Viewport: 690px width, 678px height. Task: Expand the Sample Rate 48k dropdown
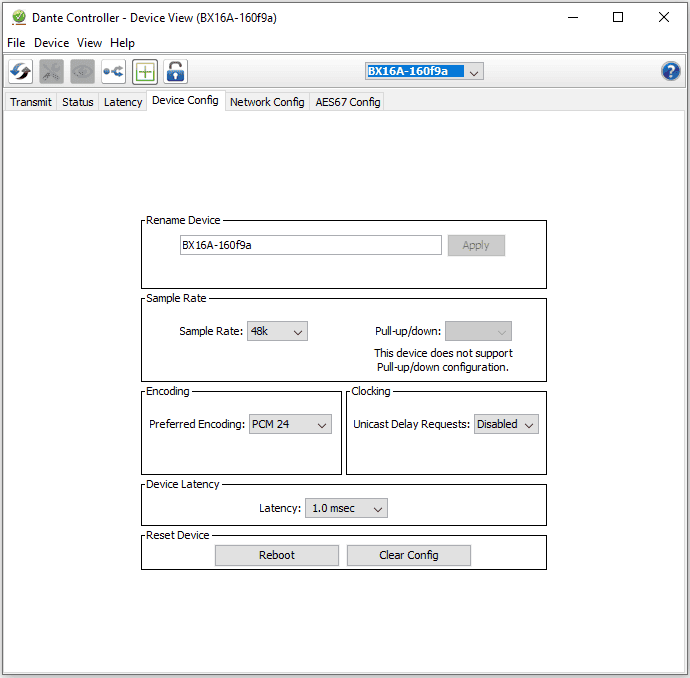point(277,331)
